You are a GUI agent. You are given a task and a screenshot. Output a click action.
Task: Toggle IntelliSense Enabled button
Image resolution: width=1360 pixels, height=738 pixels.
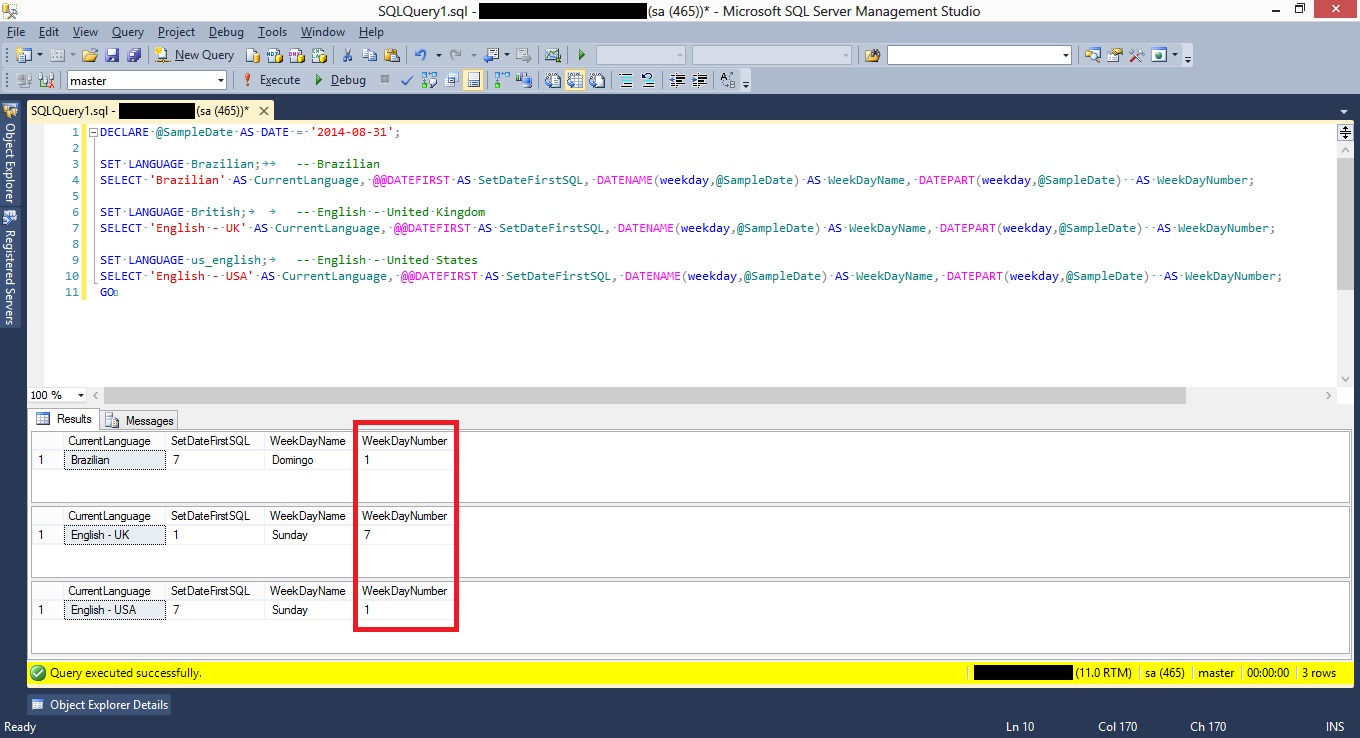pos(473,80)
